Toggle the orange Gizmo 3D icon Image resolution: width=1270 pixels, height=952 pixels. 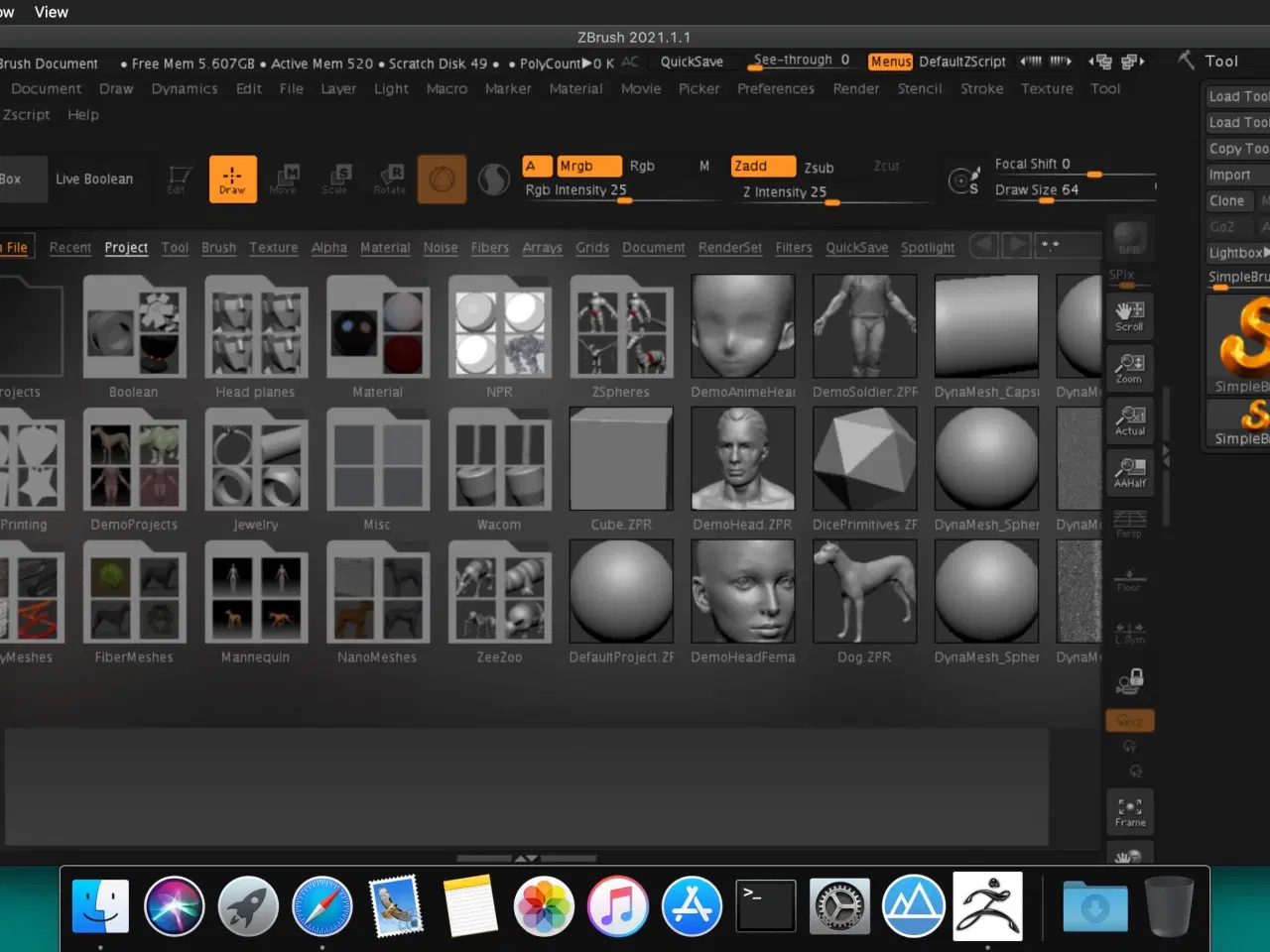click(x=443, y=178)
